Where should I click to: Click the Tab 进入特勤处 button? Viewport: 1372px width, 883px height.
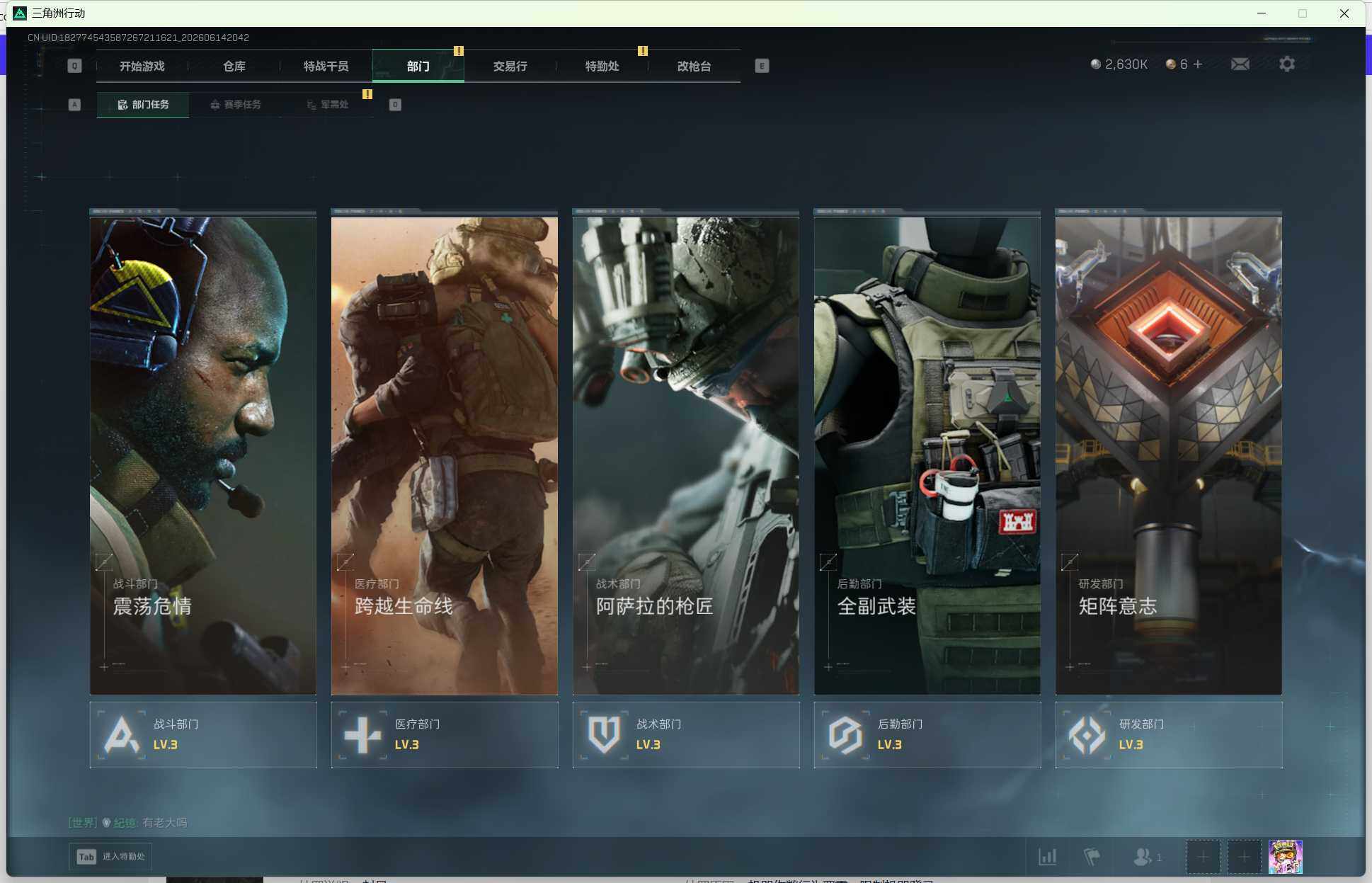point(110,856)
